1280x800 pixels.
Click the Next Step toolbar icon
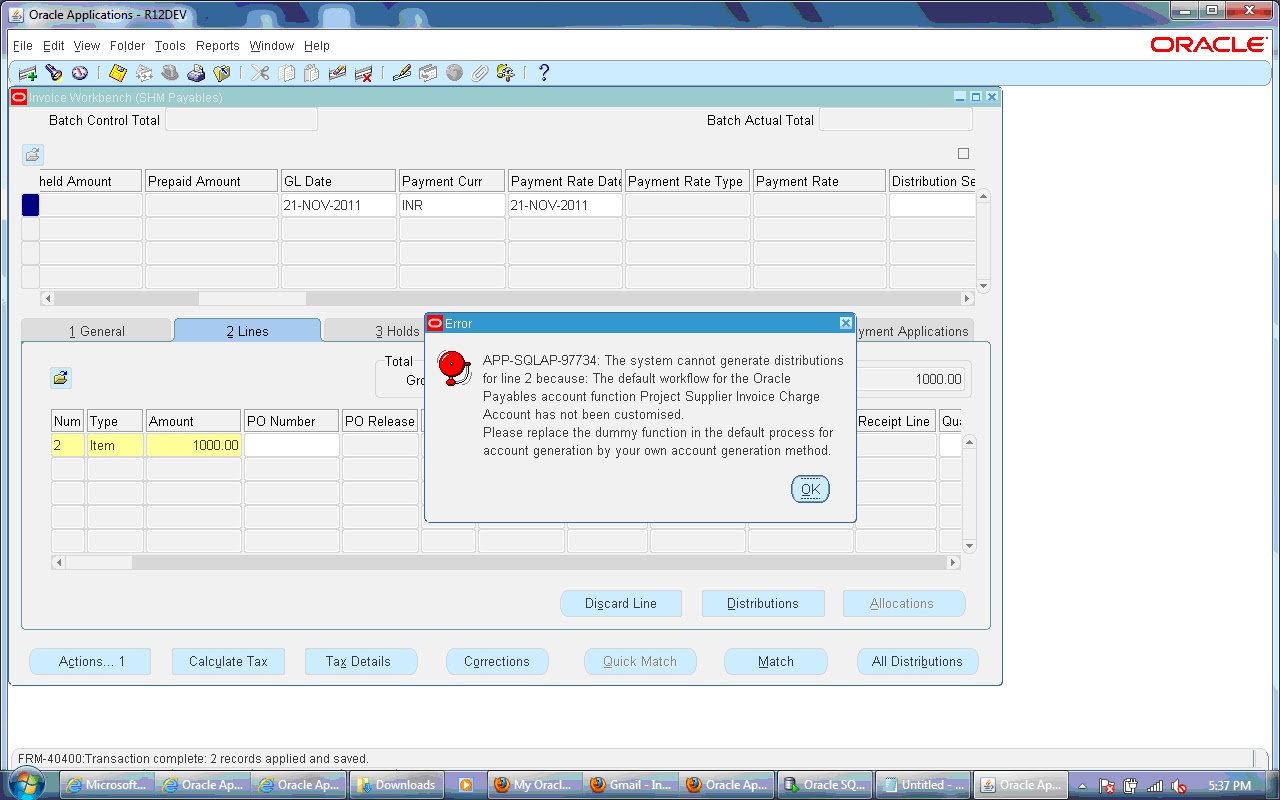tap(144, 73)
